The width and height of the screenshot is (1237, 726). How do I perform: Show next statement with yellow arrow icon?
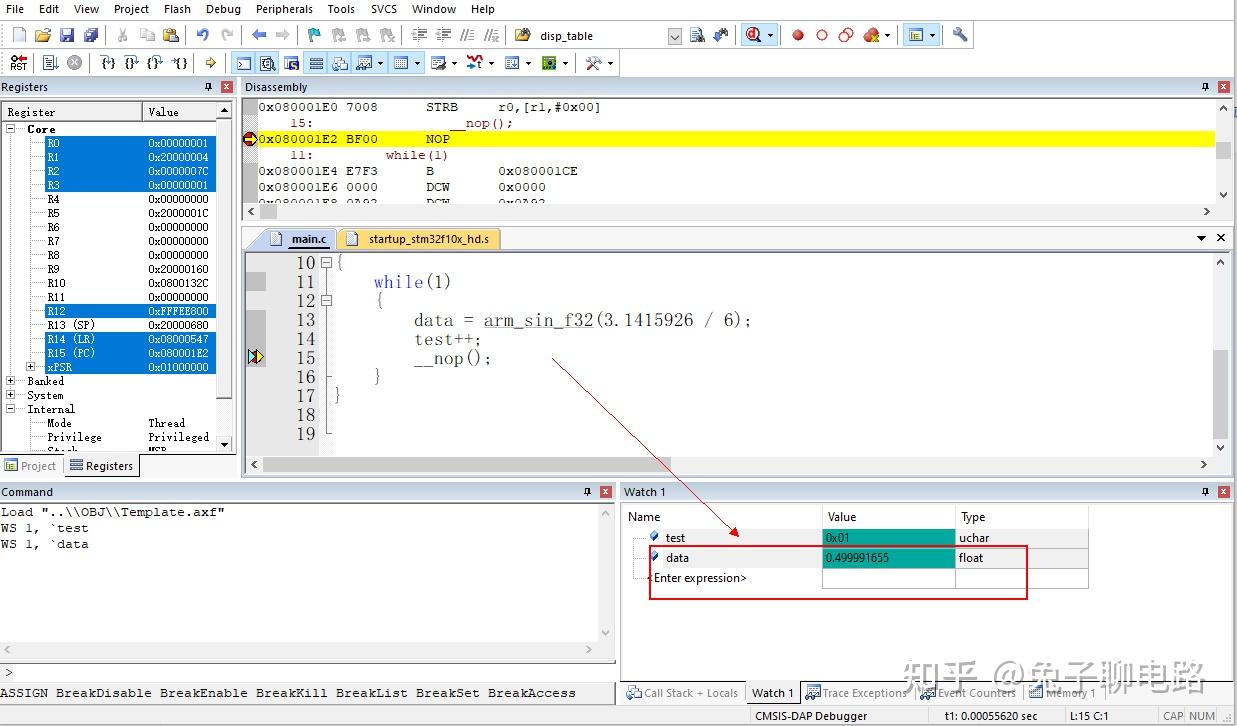[x=211, y=62]
